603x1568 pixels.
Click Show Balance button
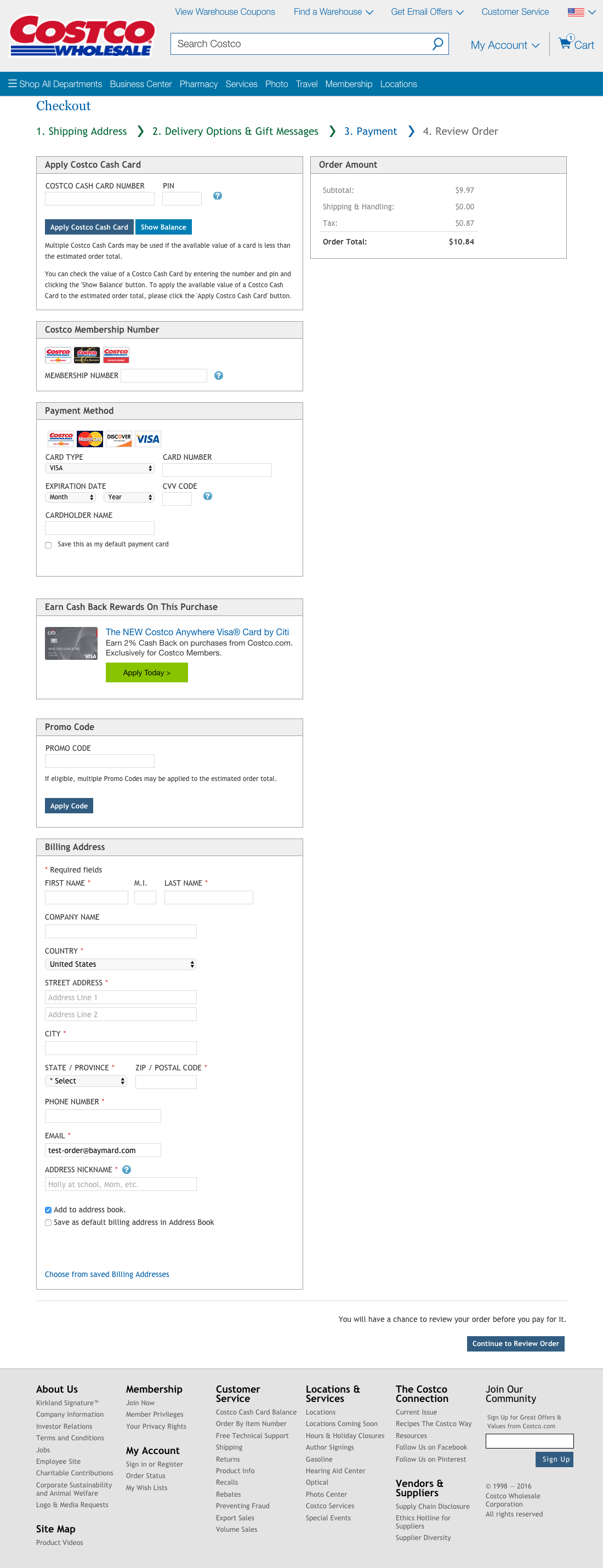163,227
